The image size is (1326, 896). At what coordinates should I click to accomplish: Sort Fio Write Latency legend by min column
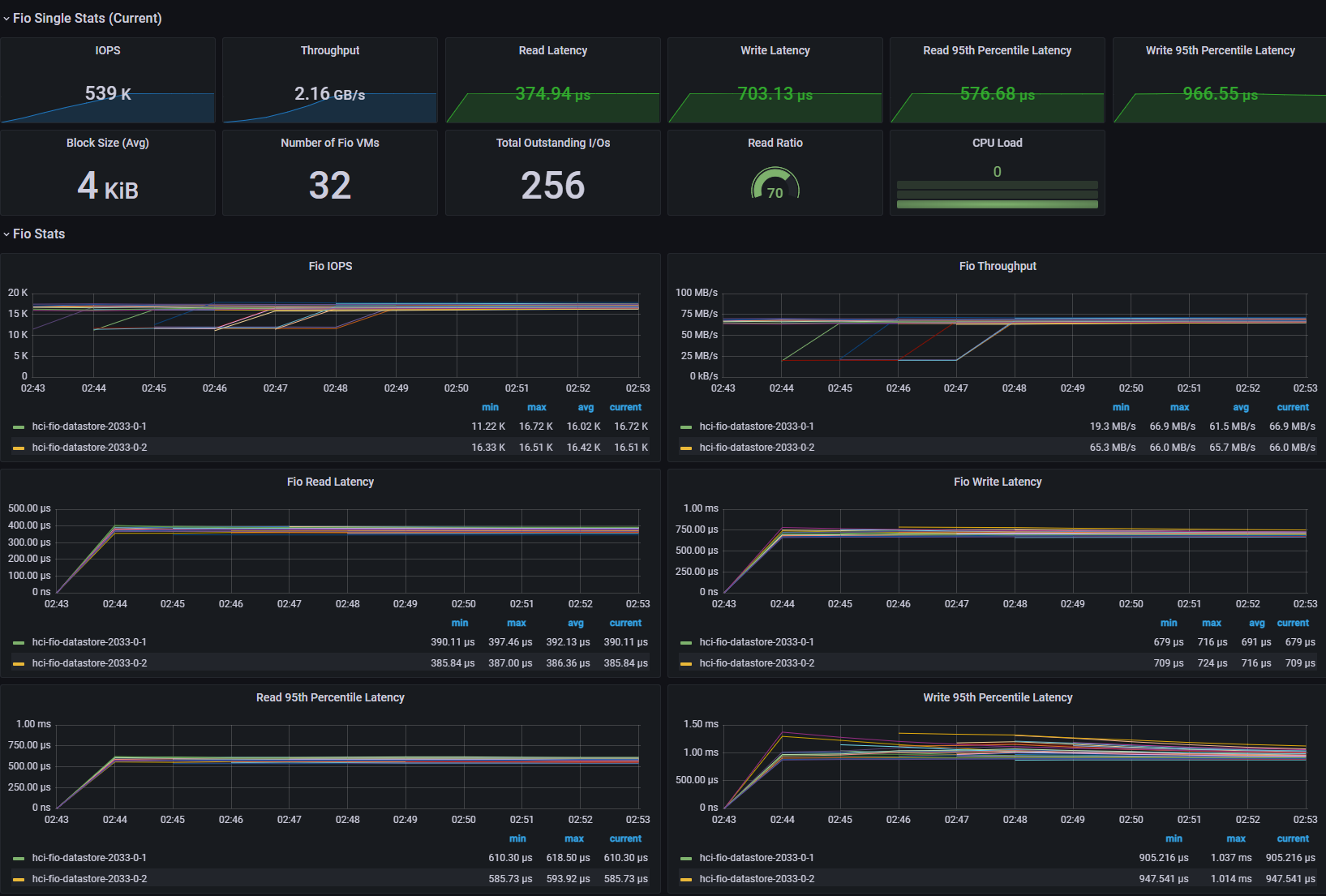coord(1169,623)
